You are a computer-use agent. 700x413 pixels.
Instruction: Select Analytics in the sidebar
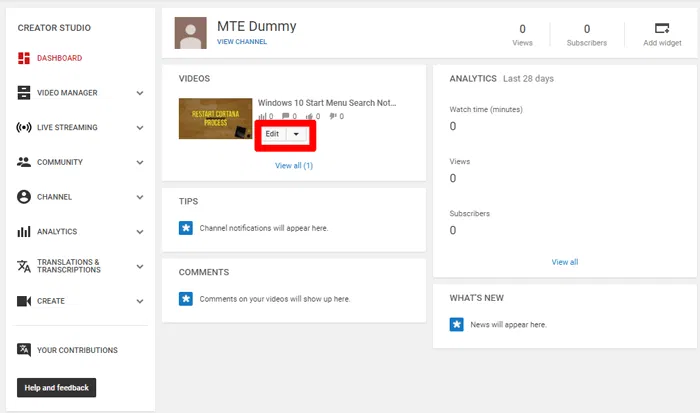pyautogui.click(x=57, y=231)
